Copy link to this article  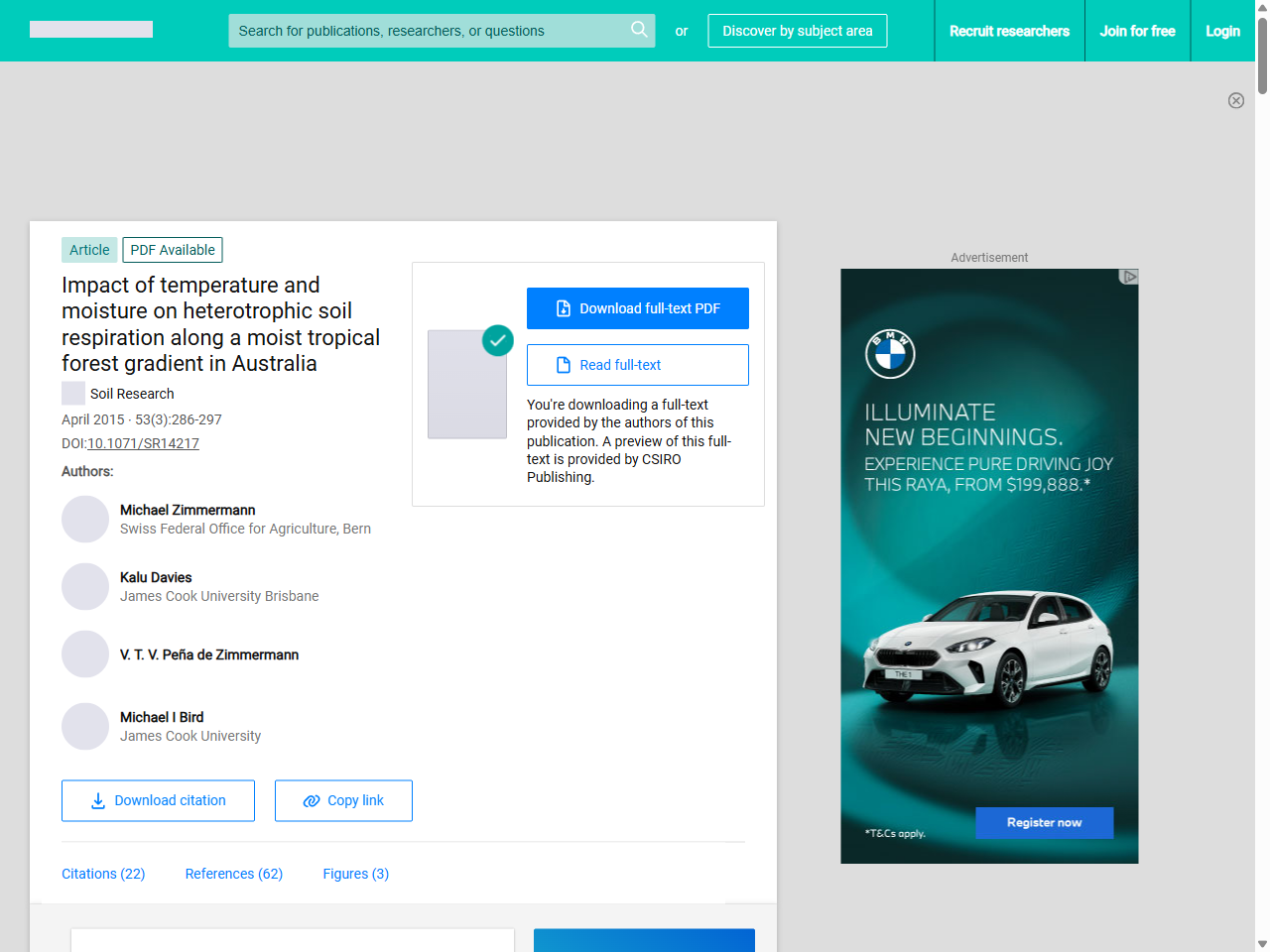pos(343,800)
